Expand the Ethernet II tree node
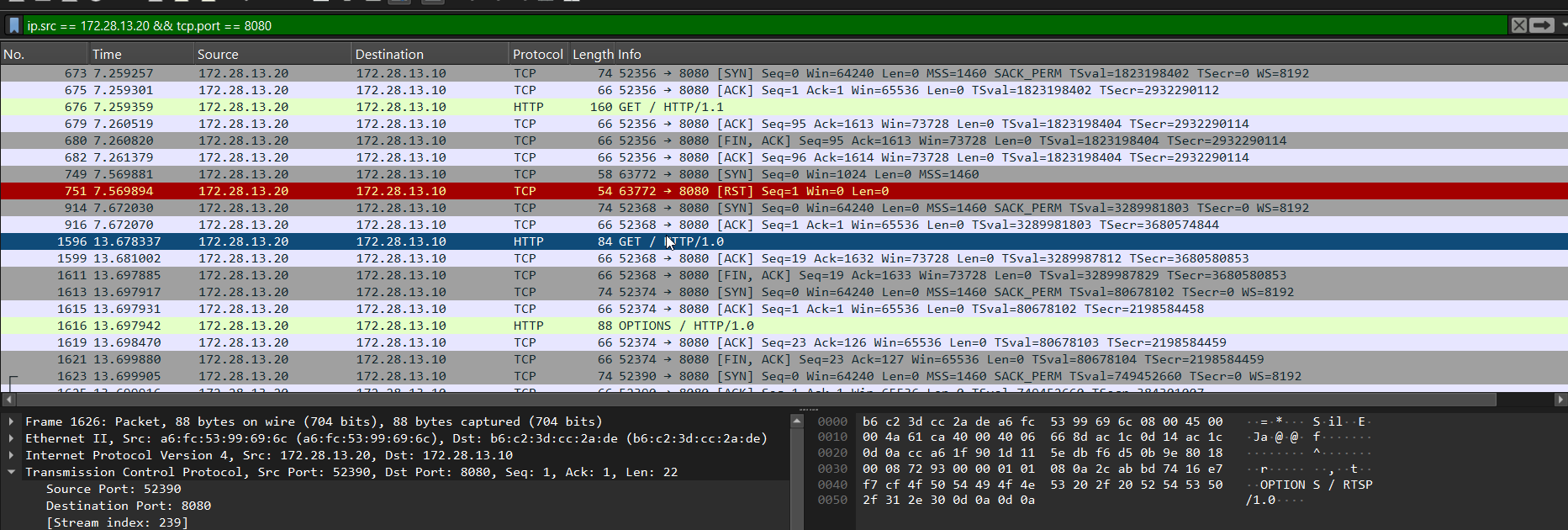1568x530 pixels. [x=11, y=438]
